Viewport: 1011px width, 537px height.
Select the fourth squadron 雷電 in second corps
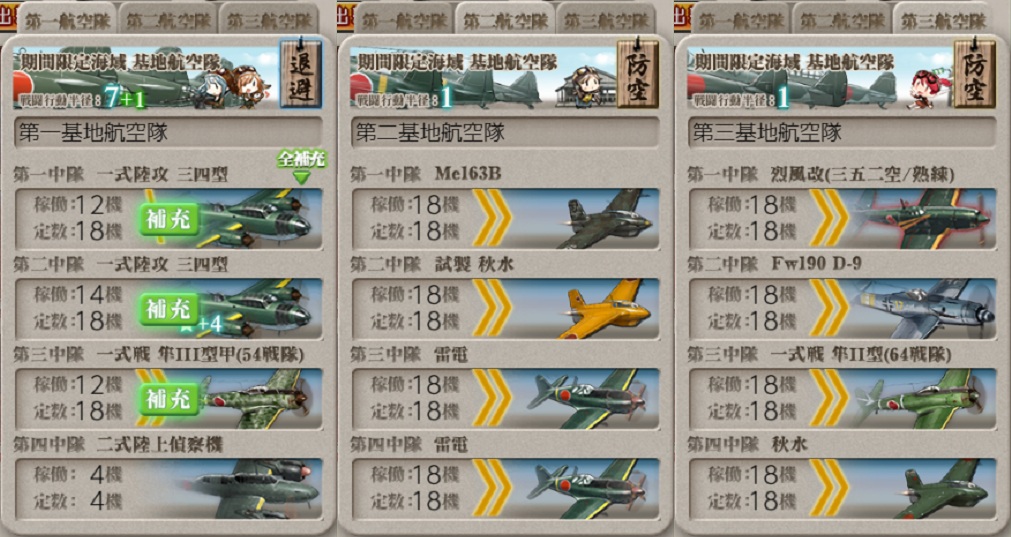506,489
